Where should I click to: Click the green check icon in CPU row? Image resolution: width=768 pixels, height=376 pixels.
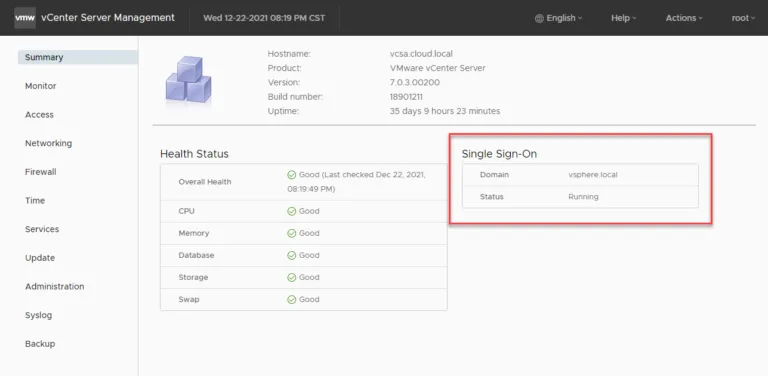[291, 211]
